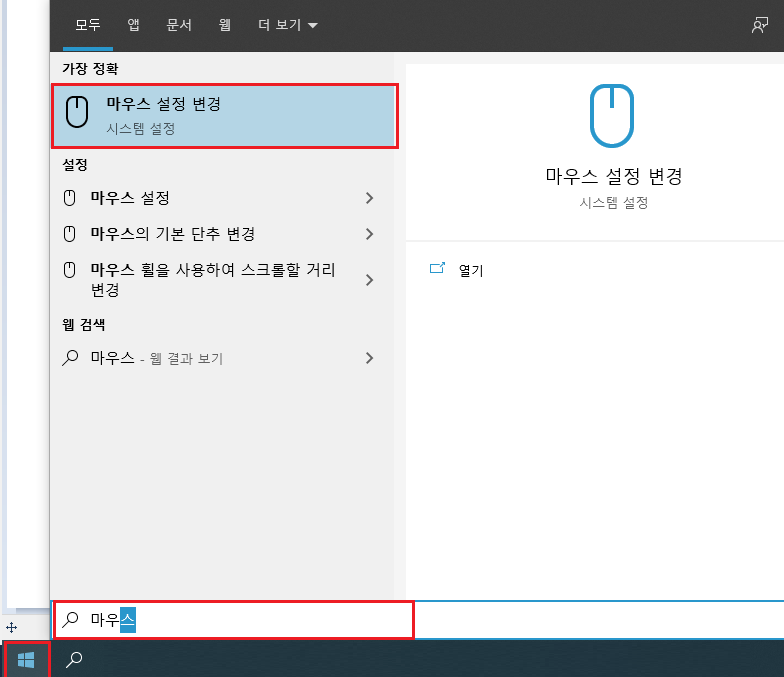
Task: Click the large blue mouse icon in preview pane
Action: pyautogui.click(x=612, y=116)
